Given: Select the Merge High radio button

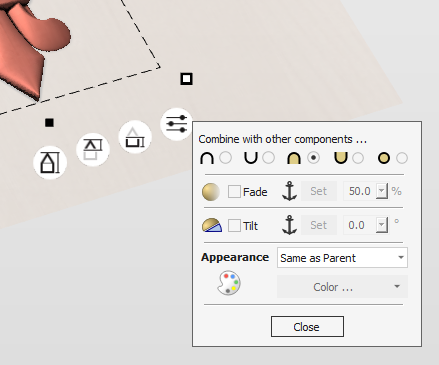Looking at the screenshot, I should pyautogui.click(x=313, y=158).
